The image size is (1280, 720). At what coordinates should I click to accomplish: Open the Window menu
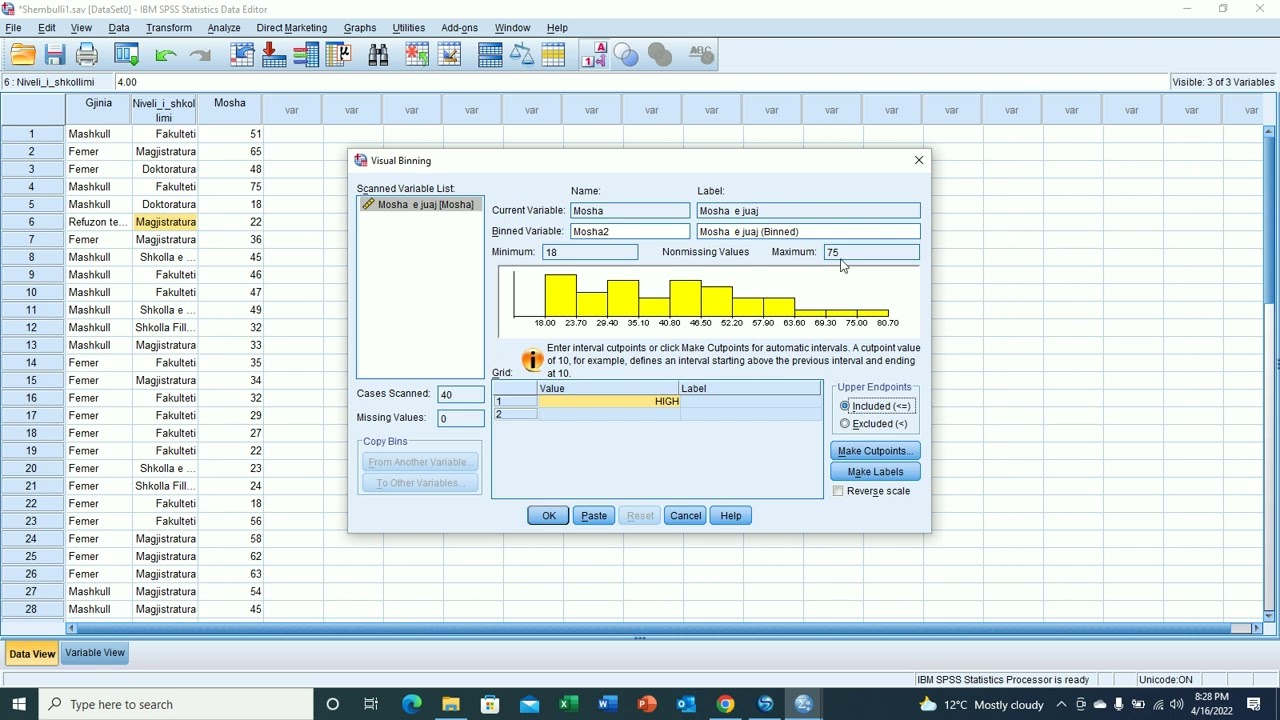pyautogui.click(x=512, y=28)
